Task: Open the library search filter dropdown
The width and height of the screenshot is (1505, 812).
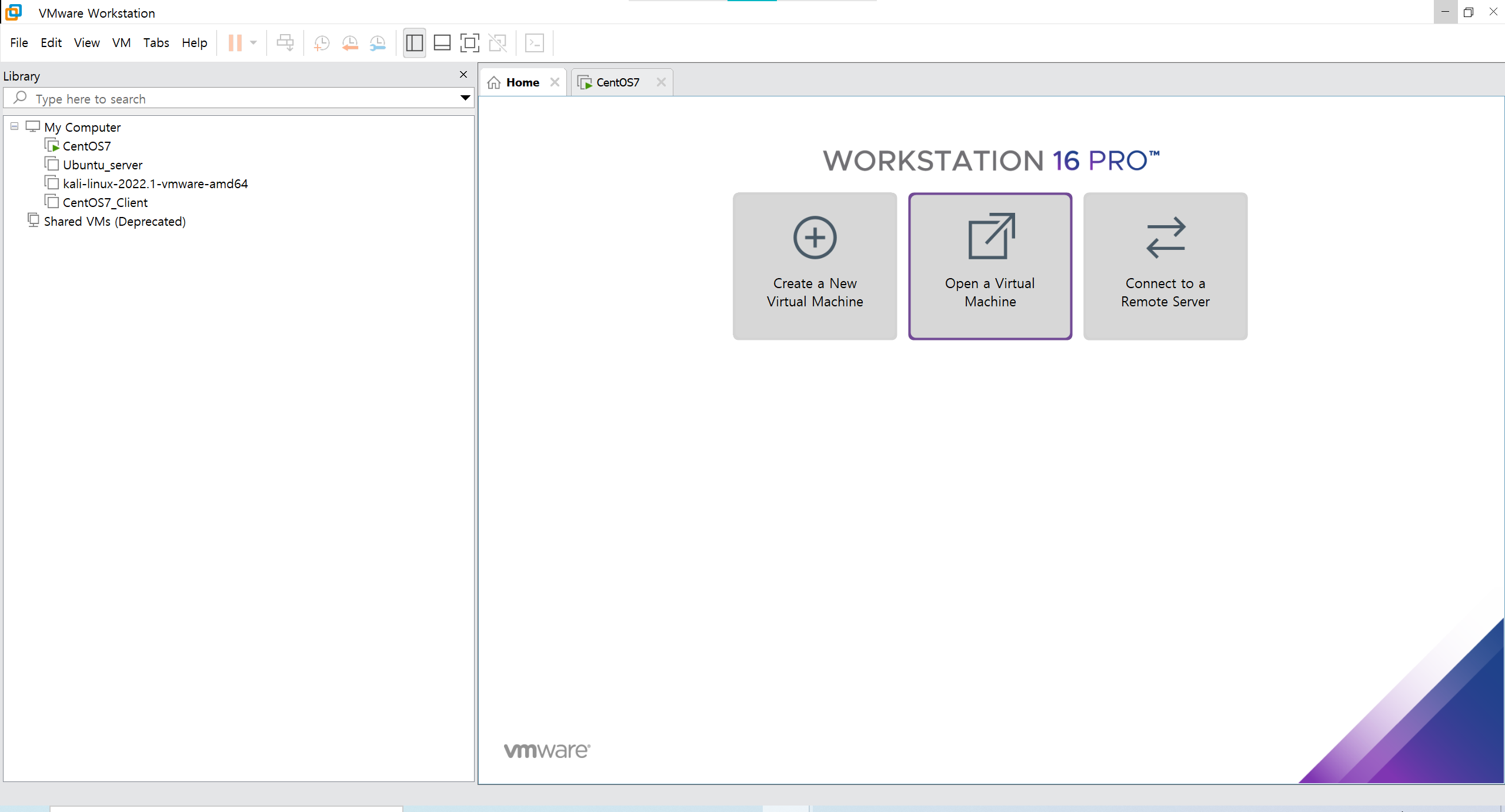Action: point(465,98)
